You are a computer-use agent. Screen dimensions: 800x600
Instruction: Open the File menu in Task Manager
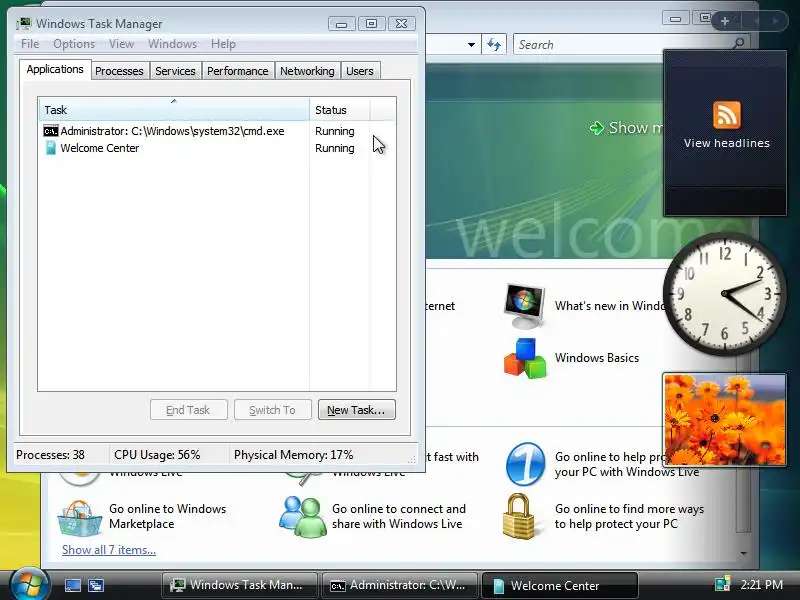point(30,44)
